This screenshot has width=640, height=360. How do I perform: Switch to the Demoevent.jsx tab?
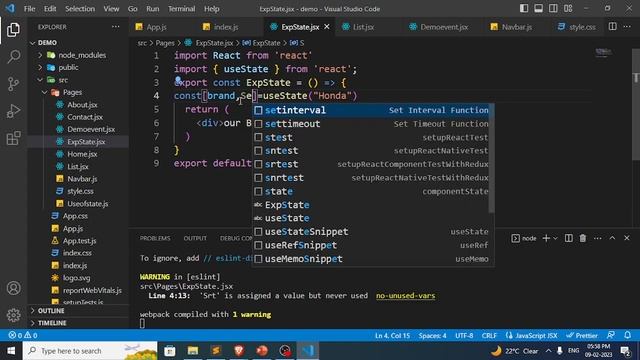[x=444, y=27]
